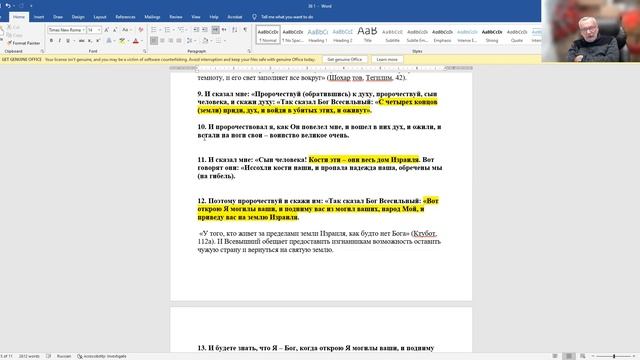Apply superscript formatting
Viewport: 640px width, 360px height.
98,41
